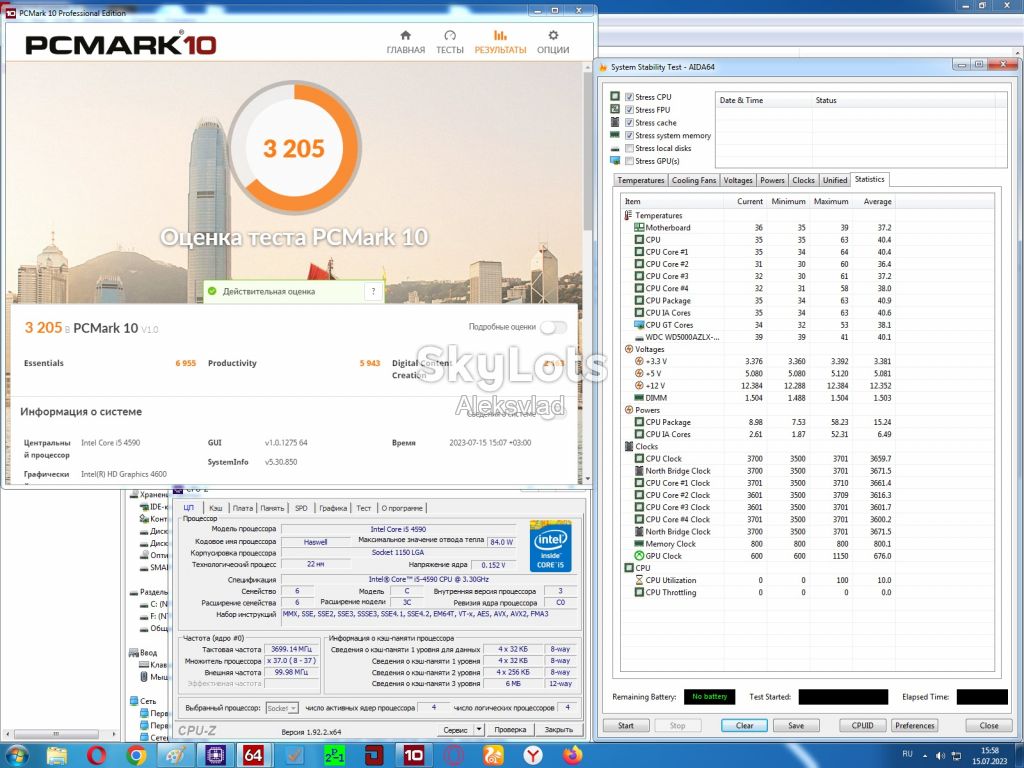This screenshot has height=768, width=1024.
Task: Open Выбранный процессор Socket combo box
Action: (282, 708)
